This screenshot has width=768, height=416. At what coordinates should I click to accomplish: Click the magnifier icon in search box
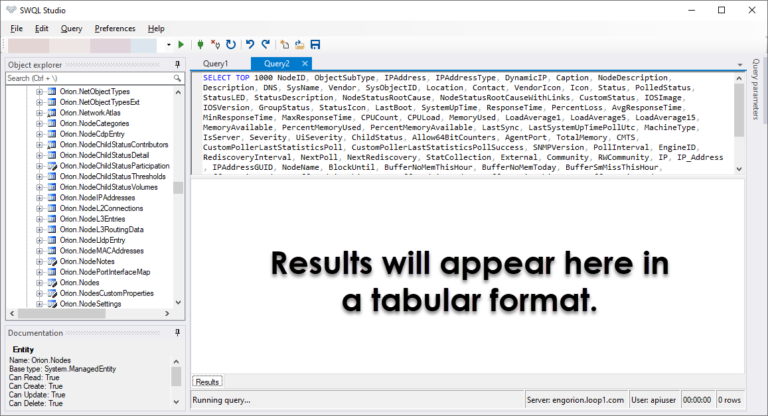(x=177, y=78)
